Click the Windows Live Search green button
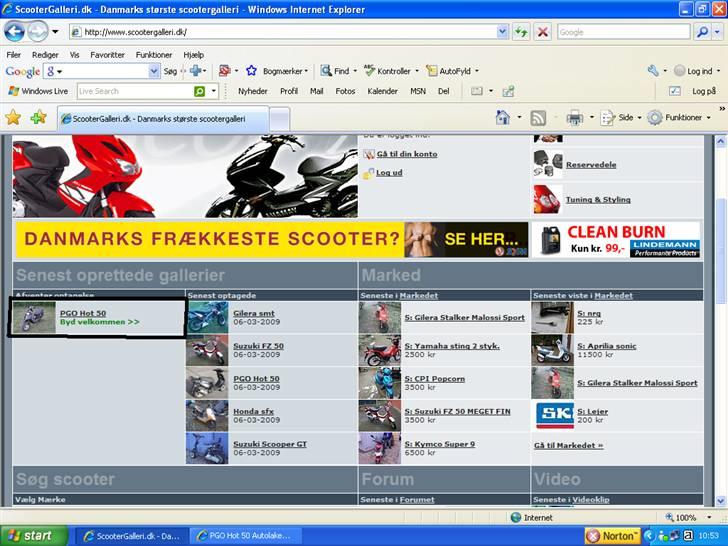The width and height of the screenshot is (728, 546). [200, 91]
